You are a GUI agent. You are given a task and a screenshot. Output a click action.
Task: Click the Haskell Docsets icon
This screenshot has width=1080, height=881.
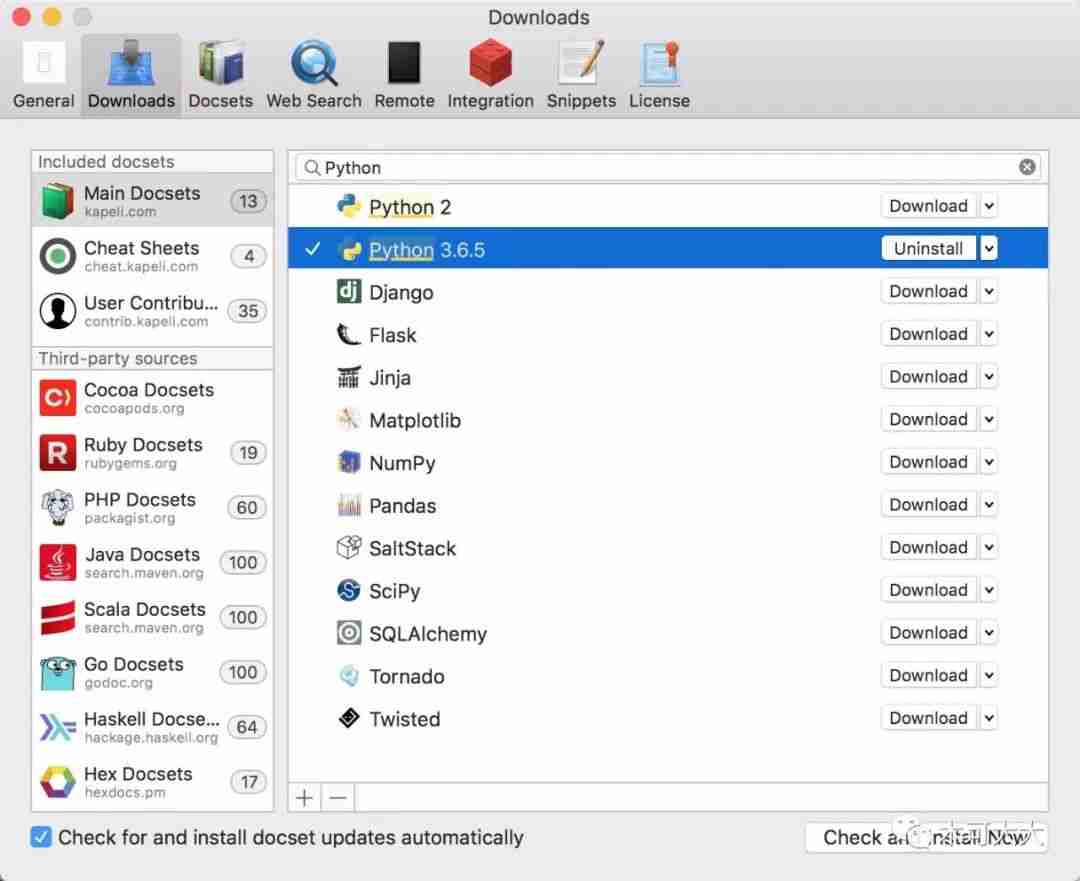[57, 727]
